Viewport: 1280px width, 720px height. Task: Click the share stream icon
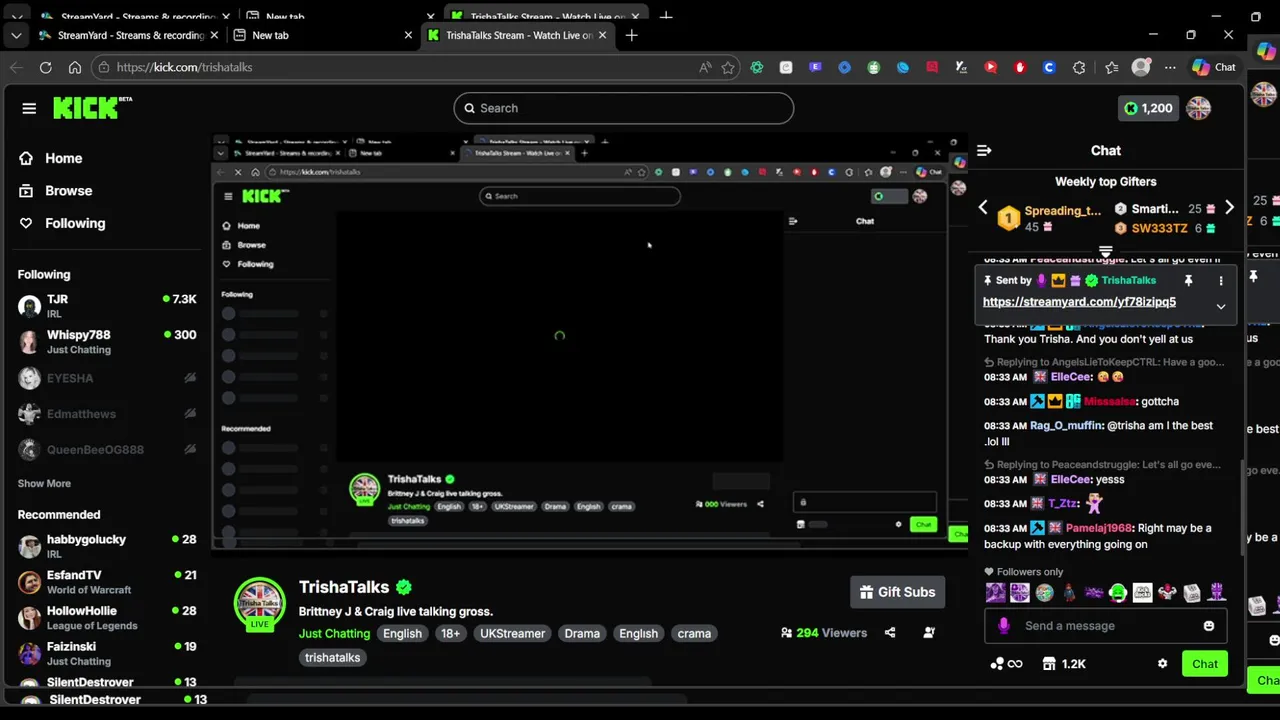890,633
